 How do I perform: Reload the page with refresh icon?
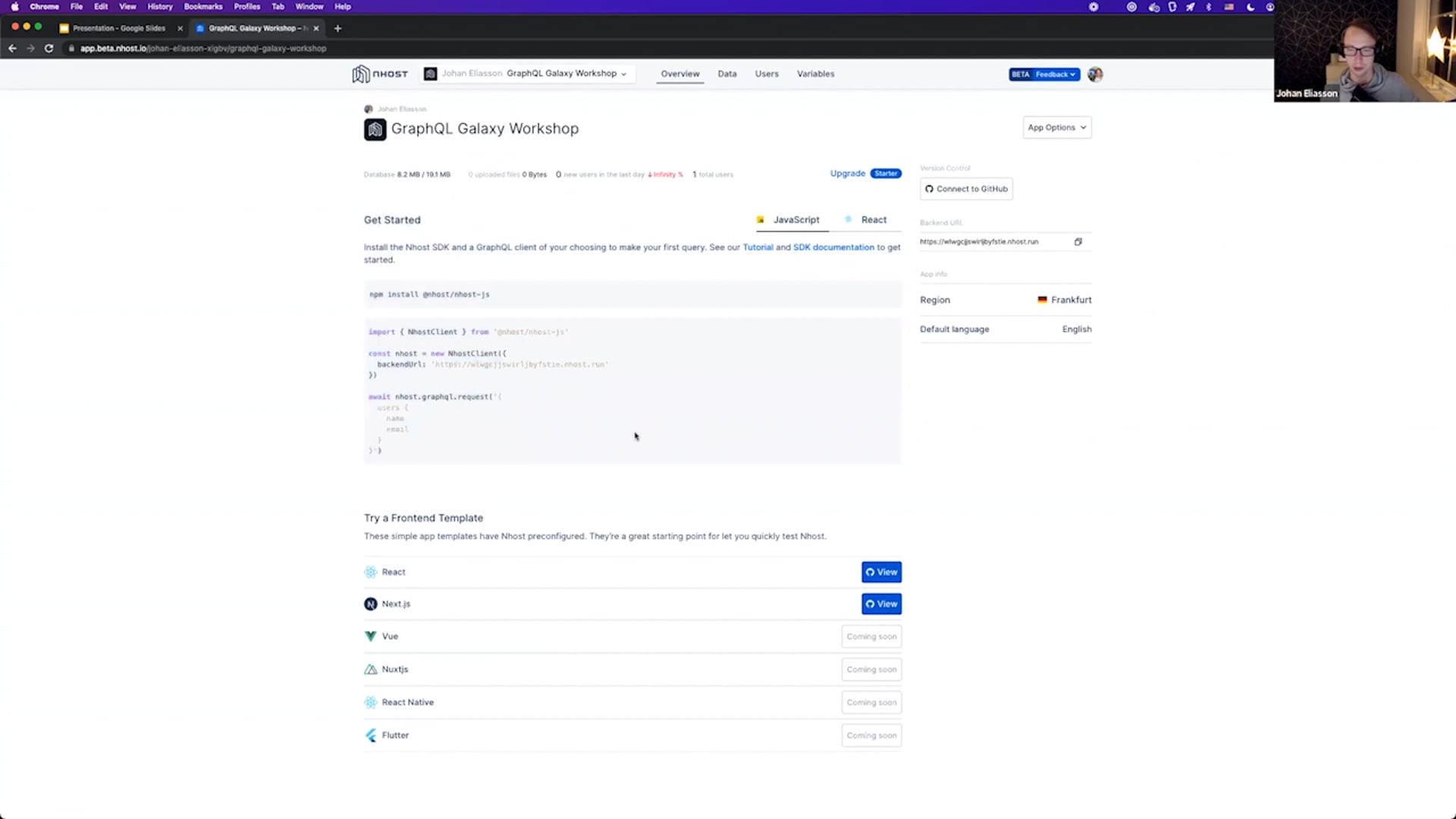(49, 49)
